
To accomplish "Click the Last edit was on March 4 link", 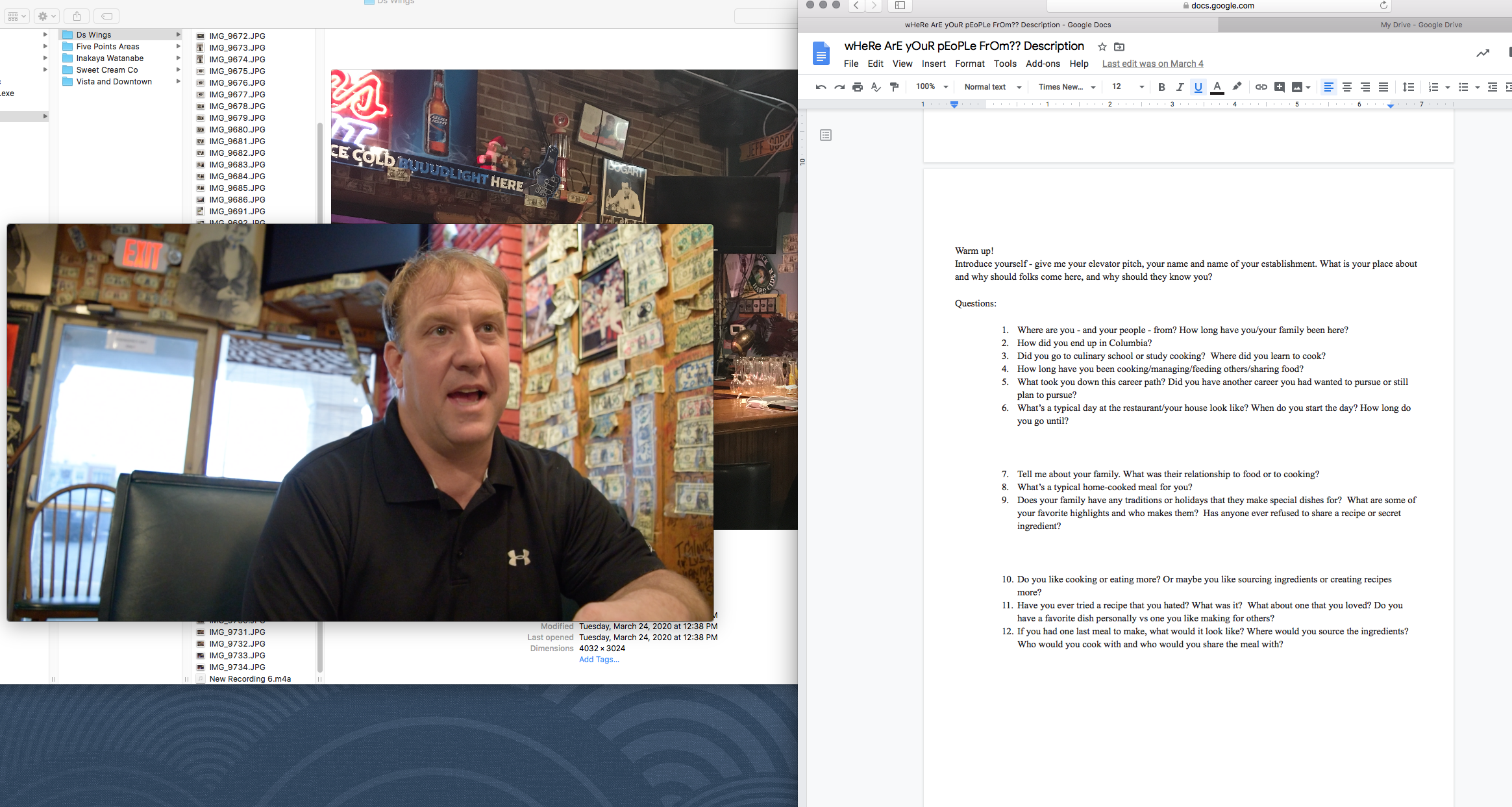I will pos(1152,64).
